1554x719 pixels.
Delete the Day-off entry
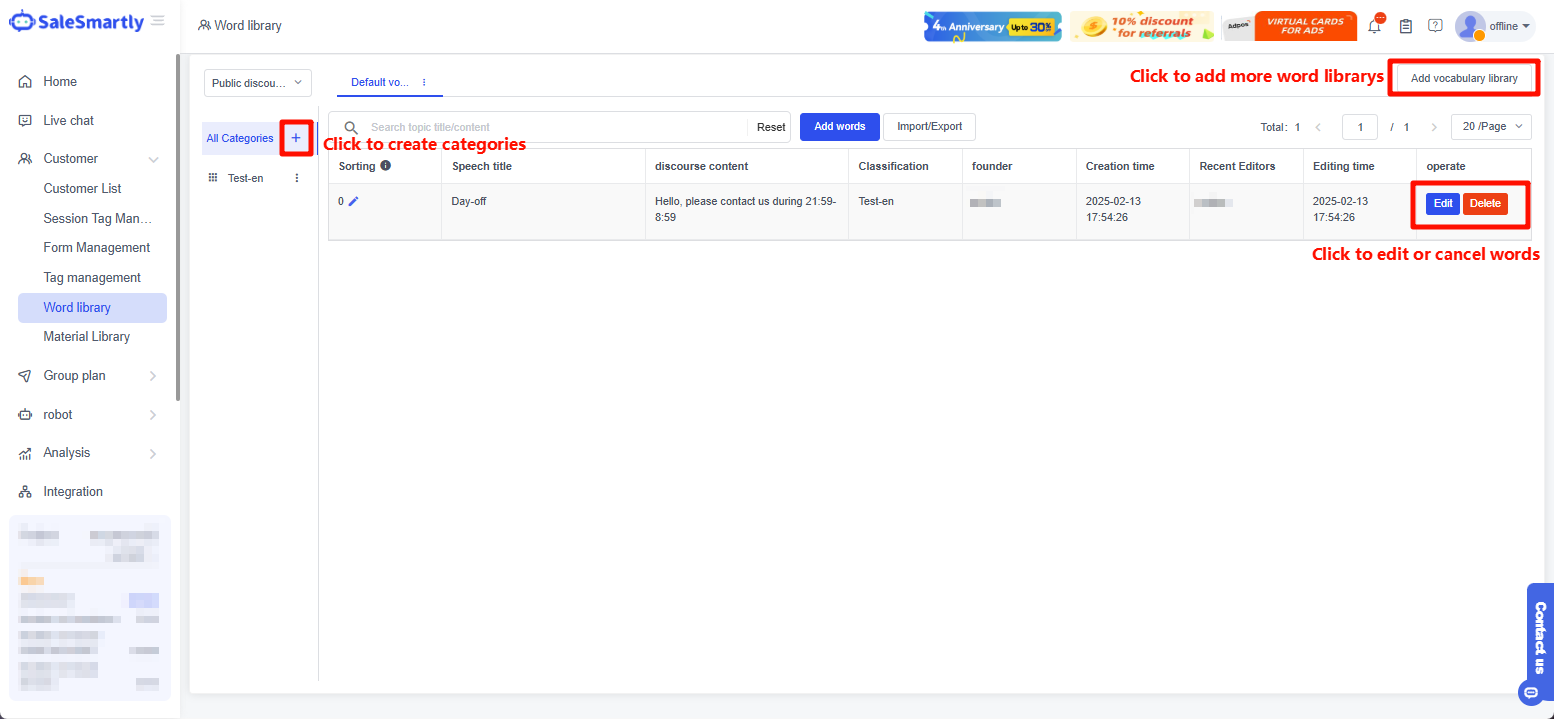pos(1484,203)
